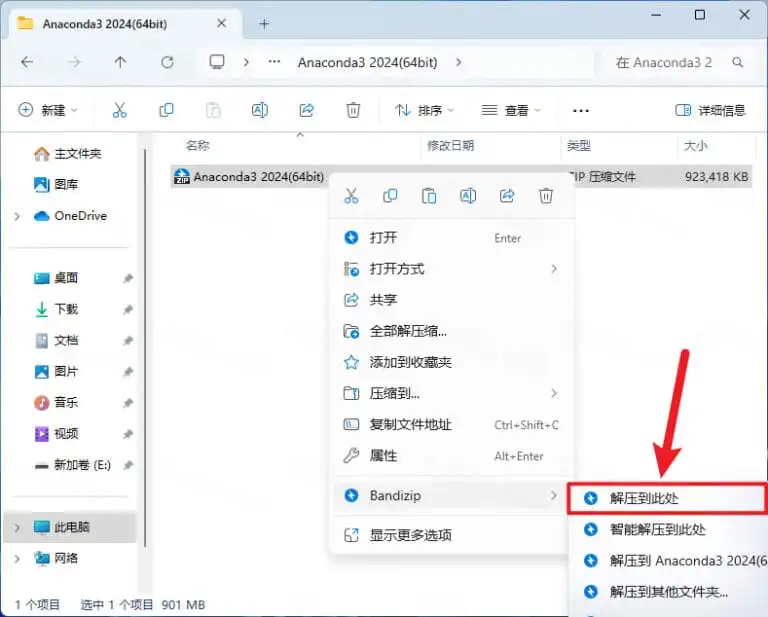Sort by 大小 column header

(x=696, y=145)
